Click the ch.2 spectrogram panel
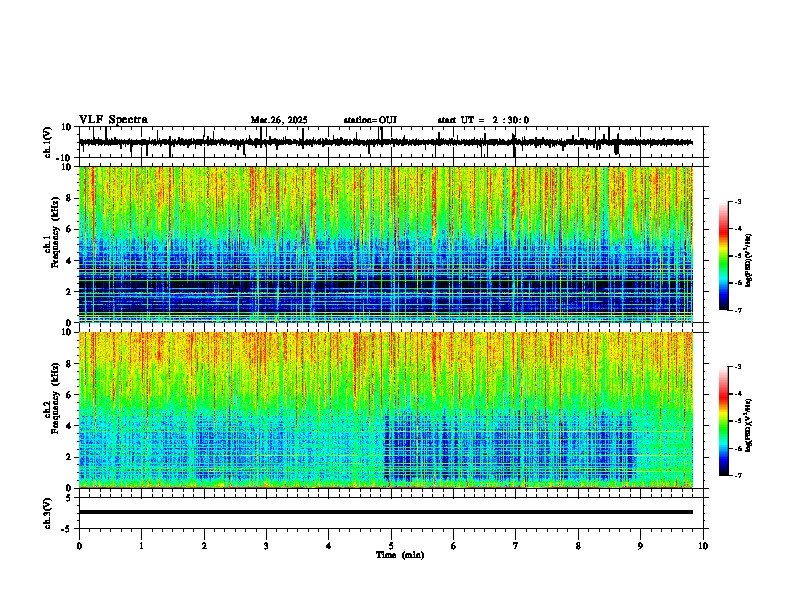The width and height of the screenshot is (792, 612). 386,410
